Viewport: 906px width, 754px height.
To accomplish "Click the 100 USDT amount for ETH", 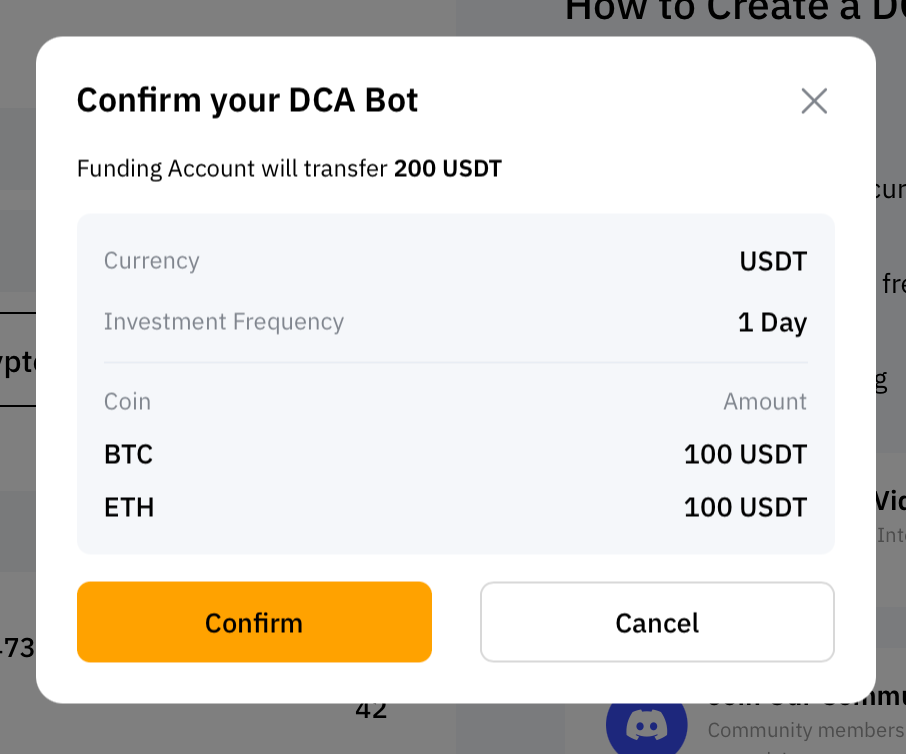I will tap(745, 508).
